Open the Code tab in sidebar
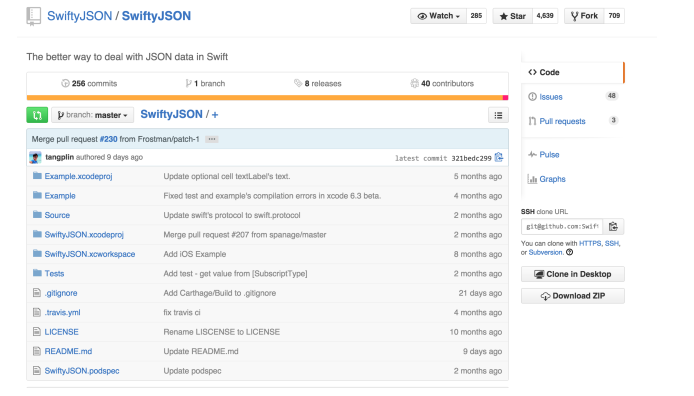 tap(573, 72)
